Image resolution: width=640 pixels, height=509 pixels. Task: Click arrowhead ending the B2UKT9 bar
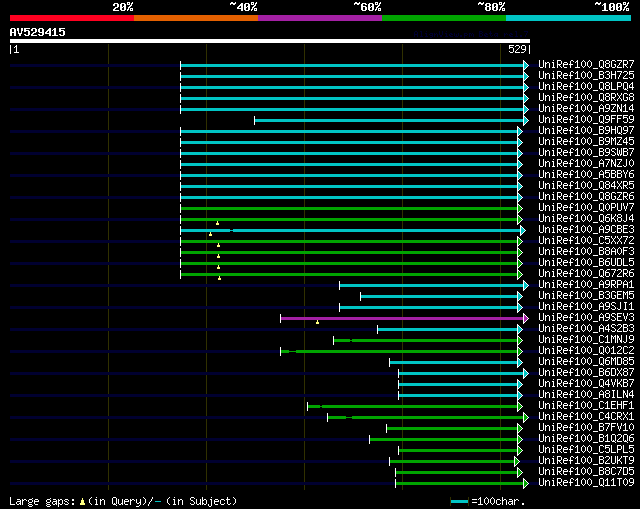517,462
